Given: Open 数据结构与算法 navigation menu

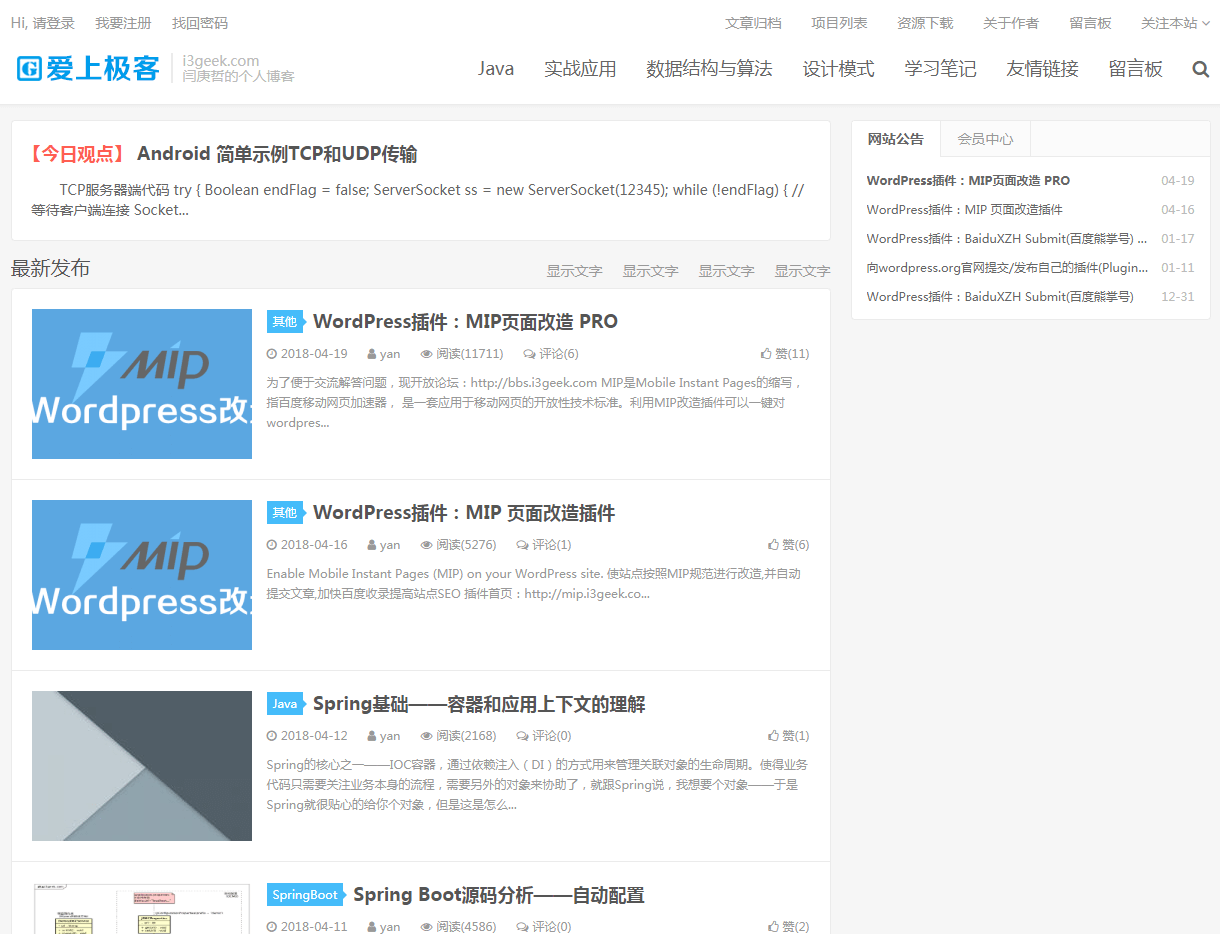Looking at the screenshot, I should pos(709,69).
